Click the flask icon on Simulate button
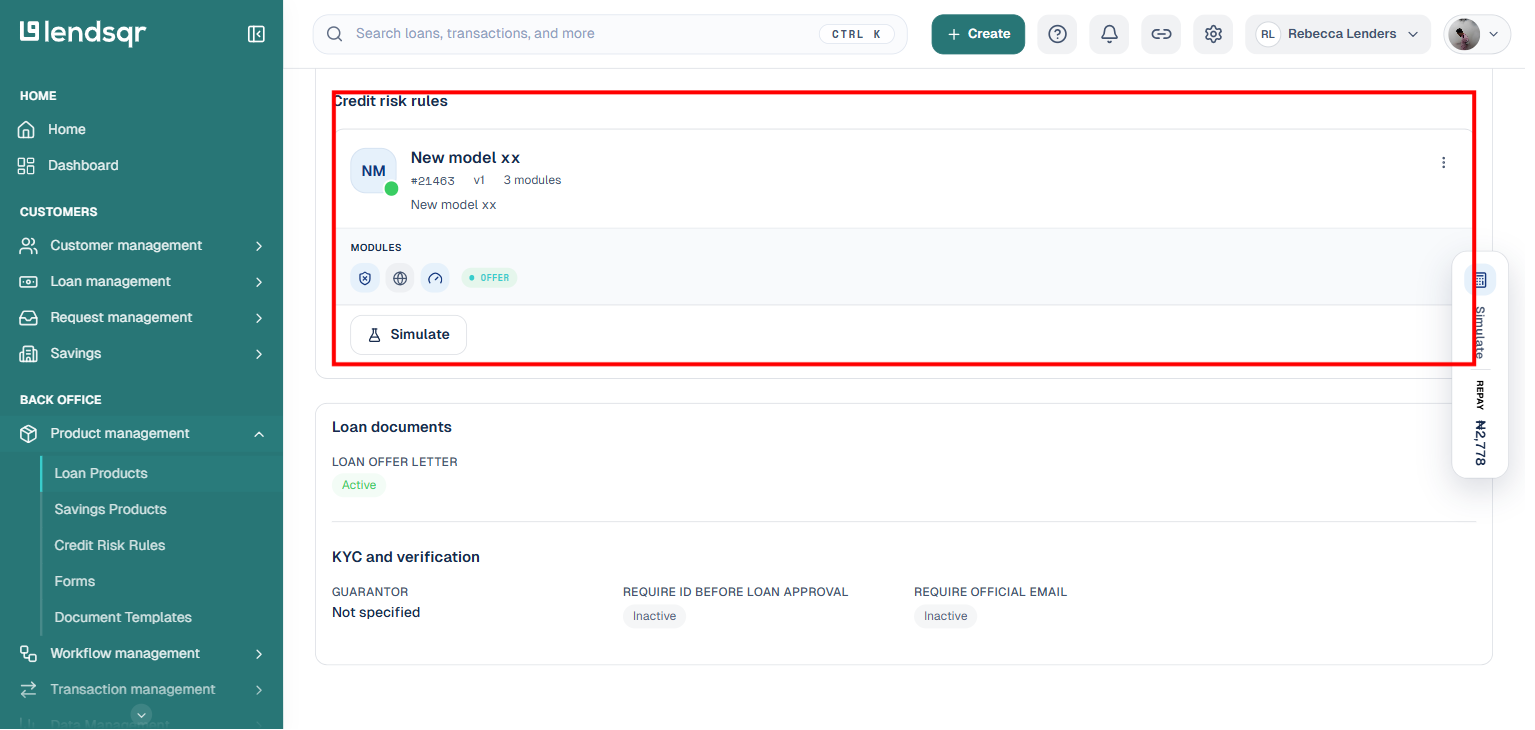 click(375, 335)
